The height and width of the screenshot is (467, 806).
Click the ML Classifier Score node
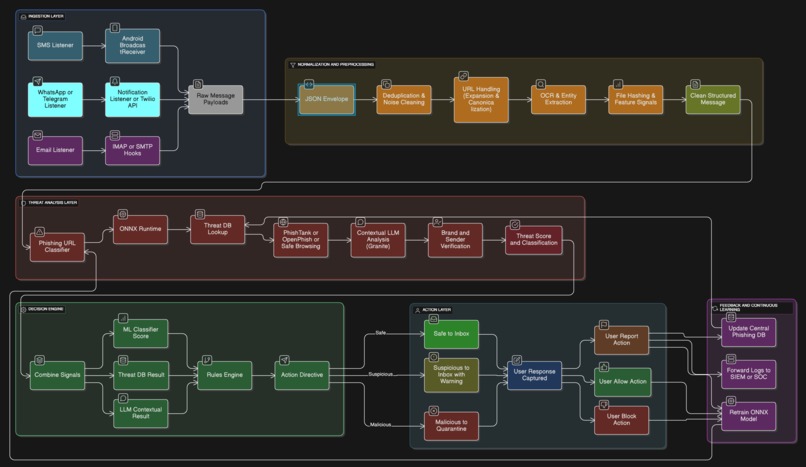pos(140,333)
